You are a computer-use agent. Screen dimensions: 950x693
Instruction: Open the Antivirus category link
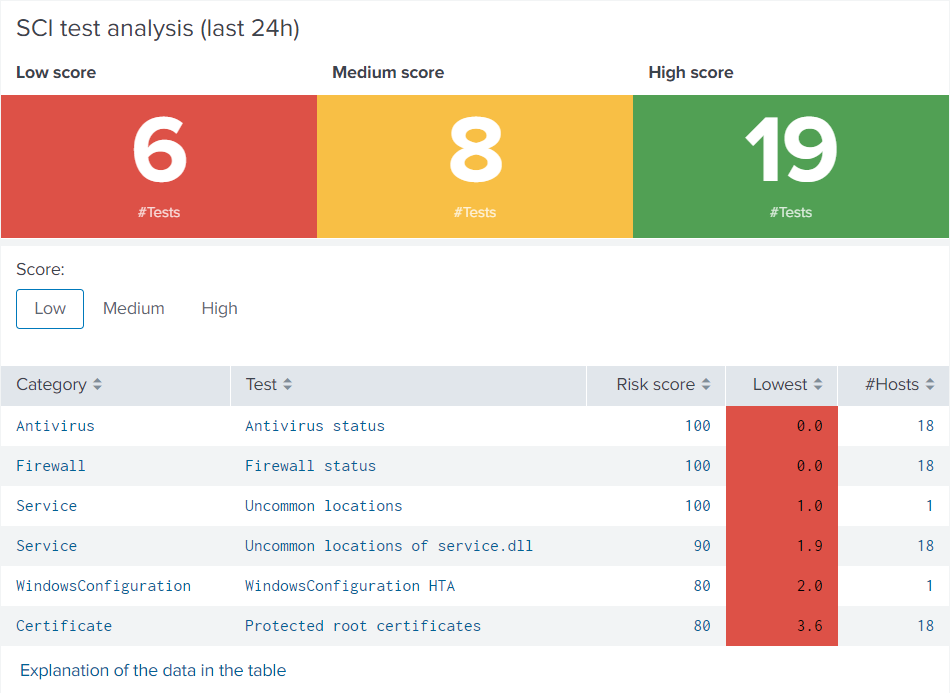pos(55,426)
